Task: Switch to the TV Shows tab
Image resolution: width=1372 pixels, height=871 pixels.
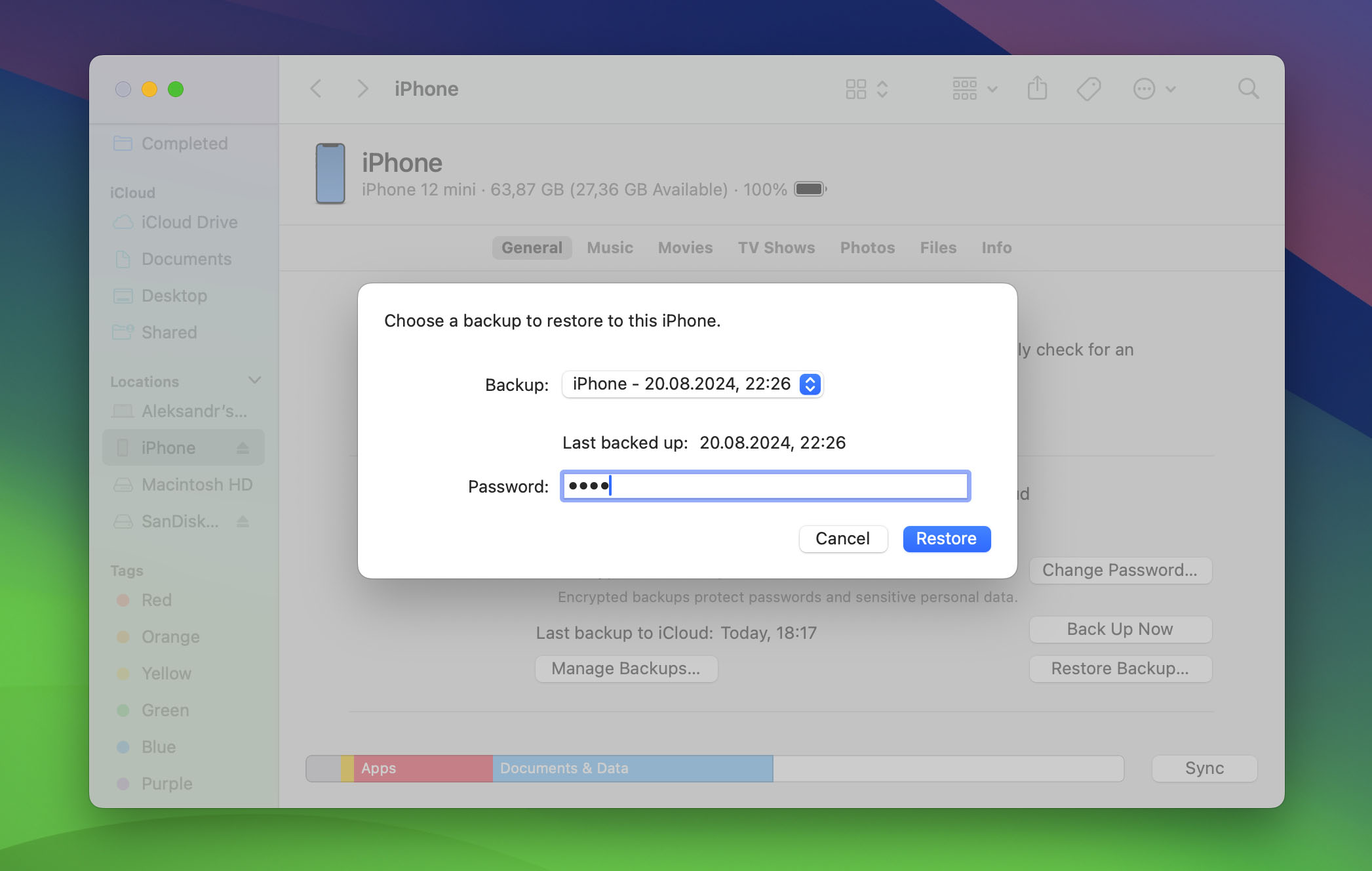Action: point(776,248)
